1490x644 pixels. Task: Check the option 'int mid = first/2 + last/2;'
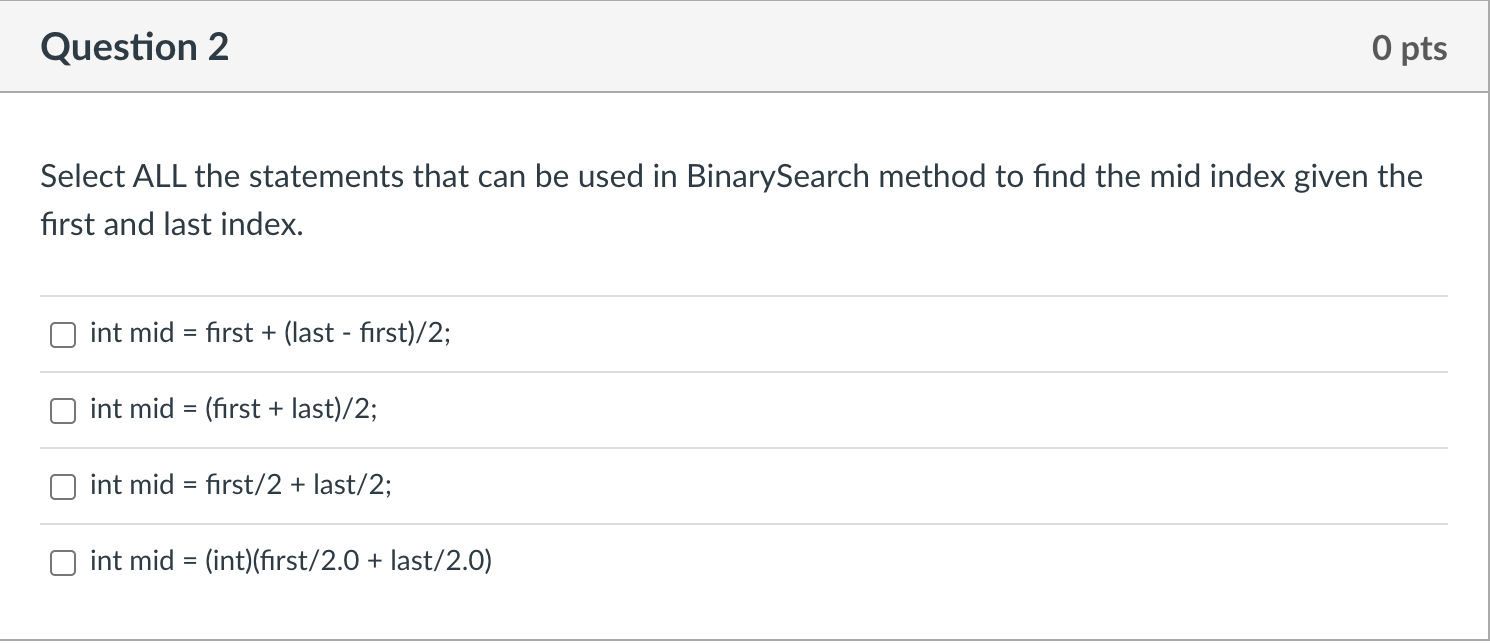(62, 487)
